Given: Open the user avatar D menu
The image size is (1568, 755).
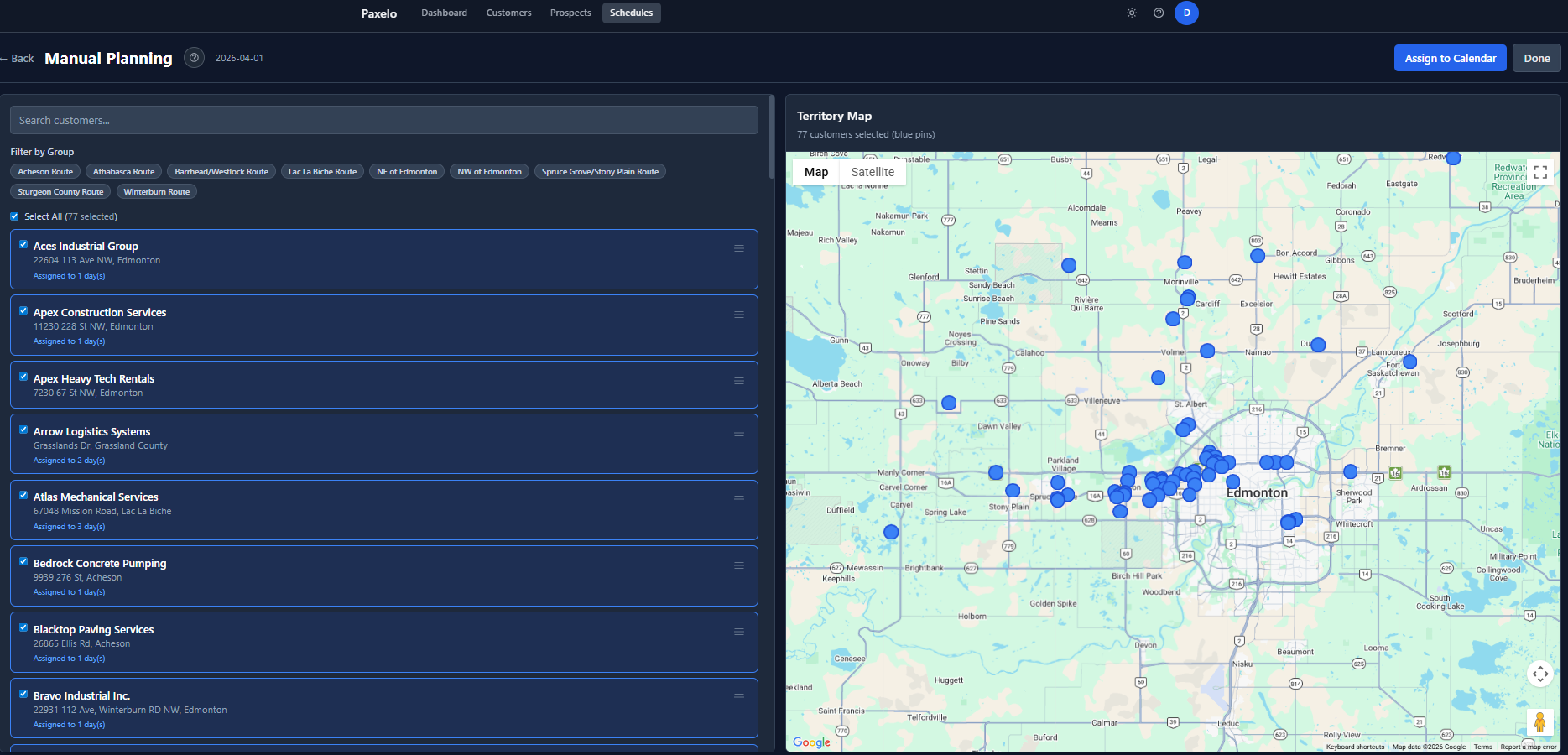Looking at the screenshot, I should click(x=1186, y=13).
